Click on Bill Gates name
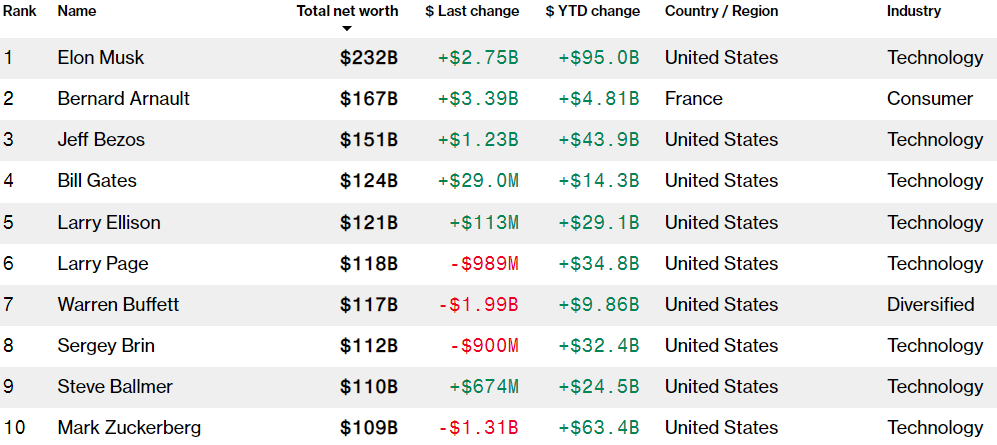The width and height of the screenshot is (997, 445). [97, 181]
